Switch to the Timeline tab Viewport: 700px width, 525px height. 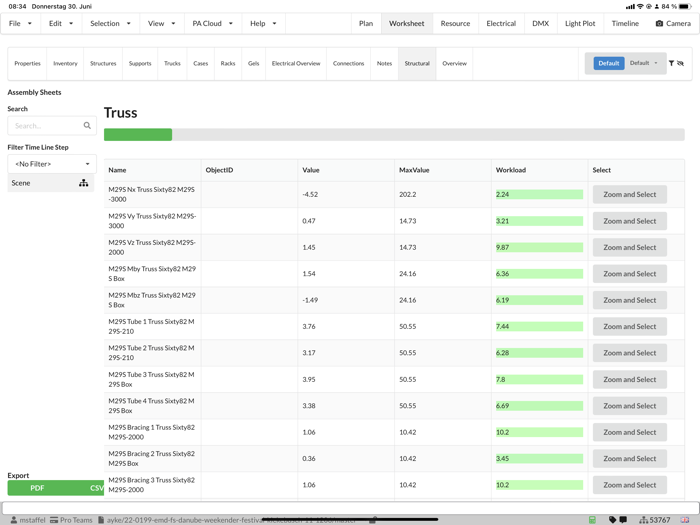point(625,23)
